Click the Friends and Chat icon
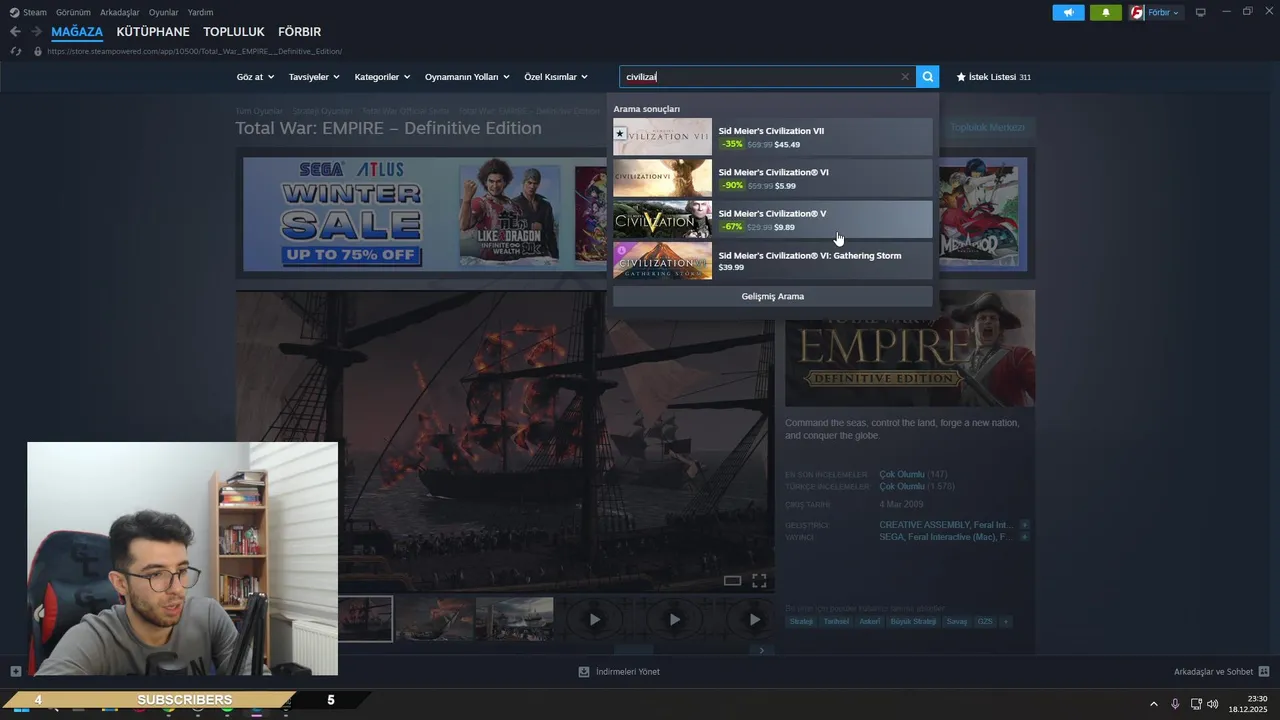The image size is (1280, 720). (1264, 672)
